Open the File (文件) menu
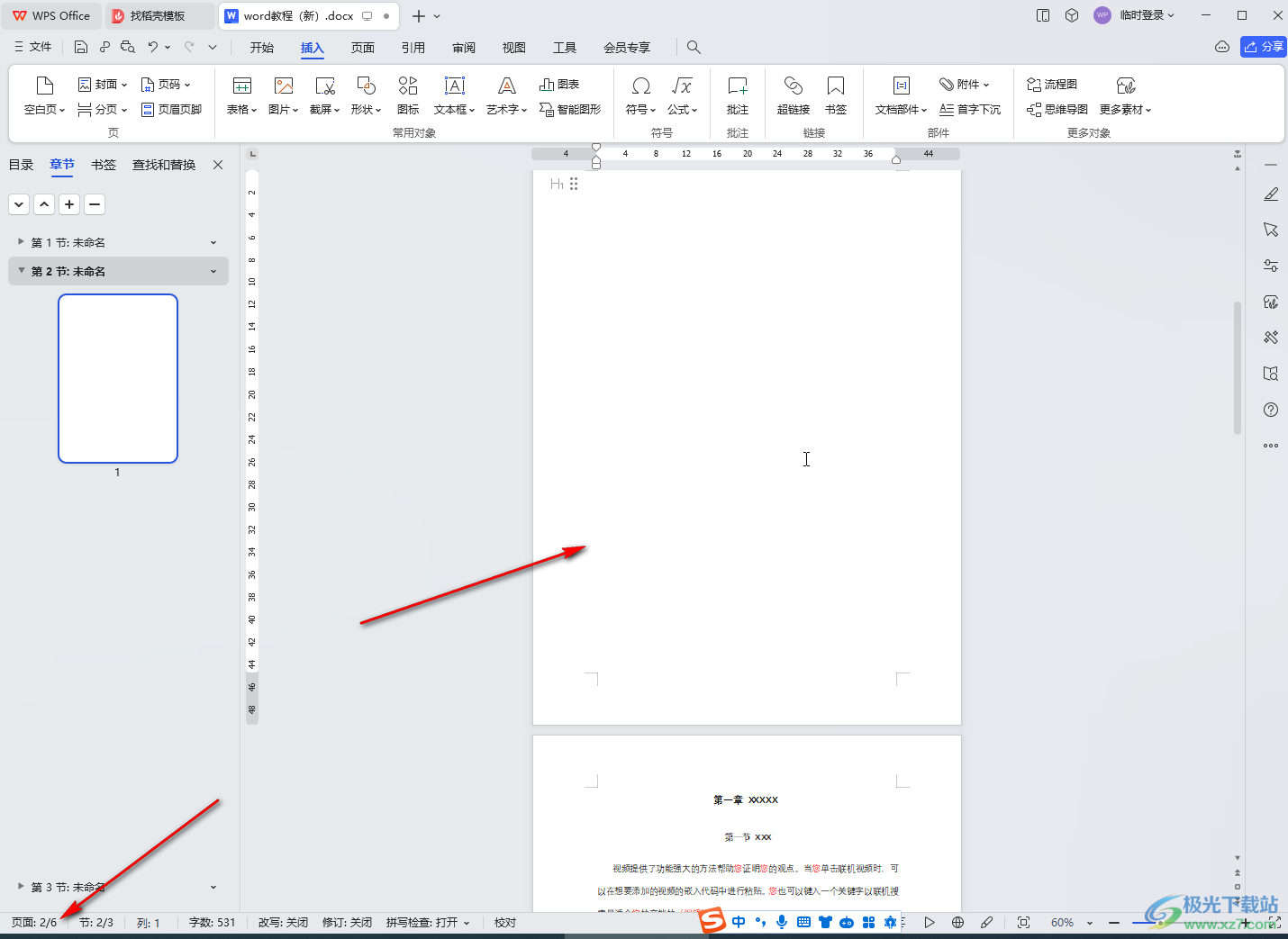 [x=33, y=47]
